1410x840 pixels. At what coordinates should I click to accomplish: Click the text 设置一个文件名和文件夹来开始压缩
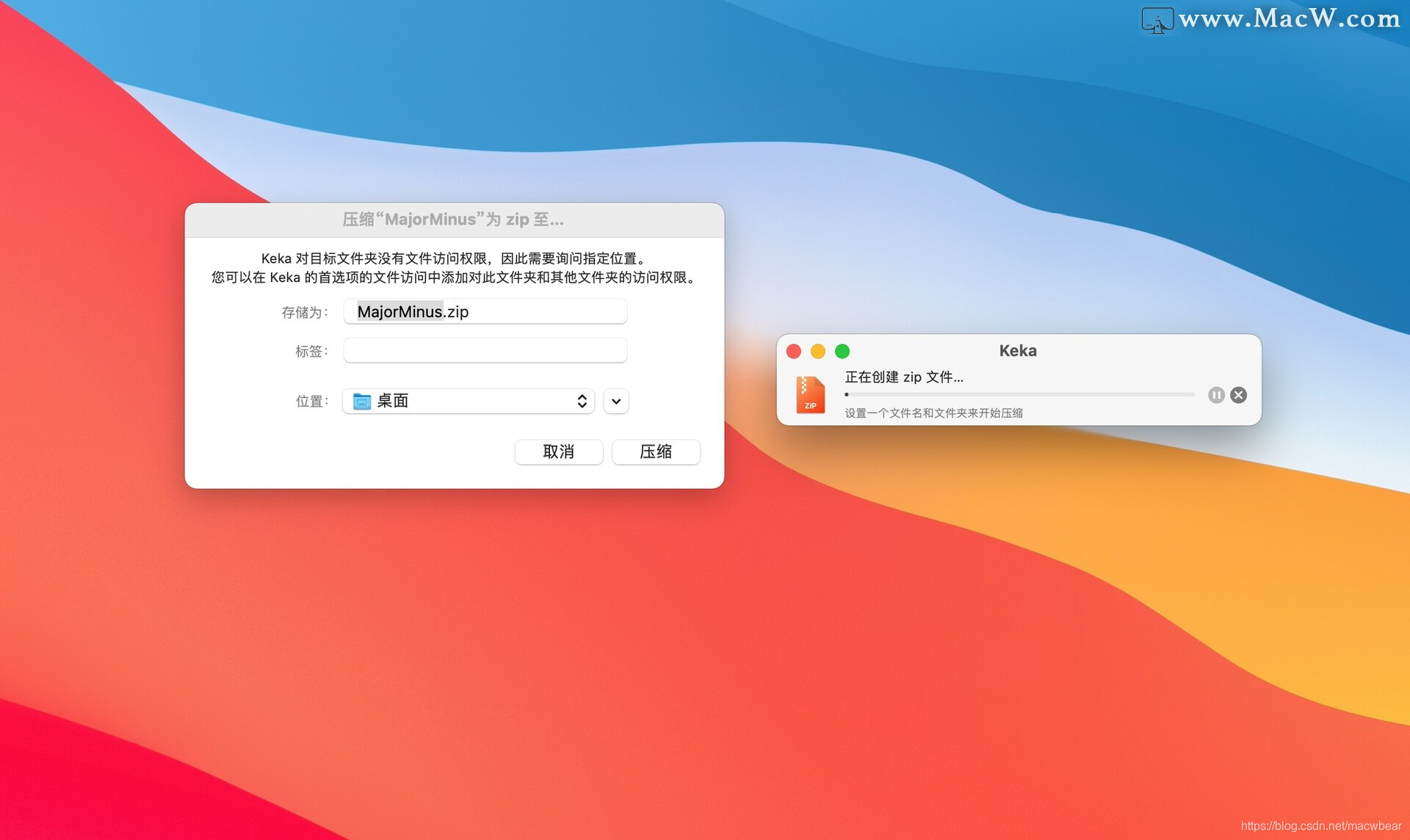[x=933, y=413]
